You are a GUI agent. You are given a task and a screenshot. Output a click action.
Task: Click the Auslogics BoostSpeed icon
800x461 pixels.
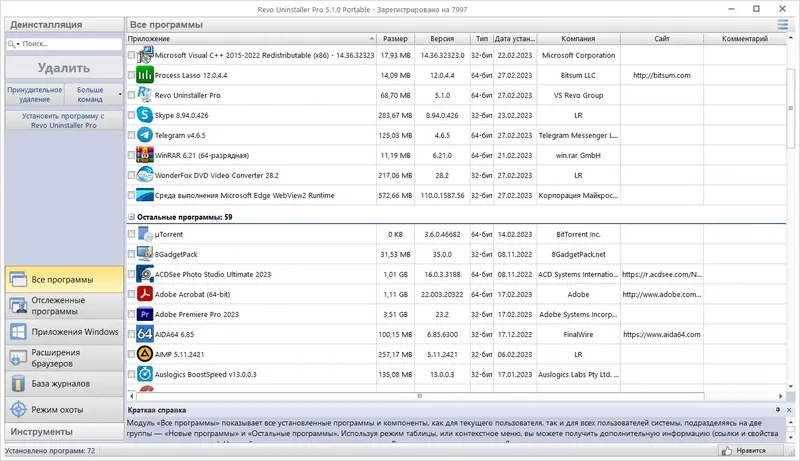pyautogui.click(x=145, y=374)
